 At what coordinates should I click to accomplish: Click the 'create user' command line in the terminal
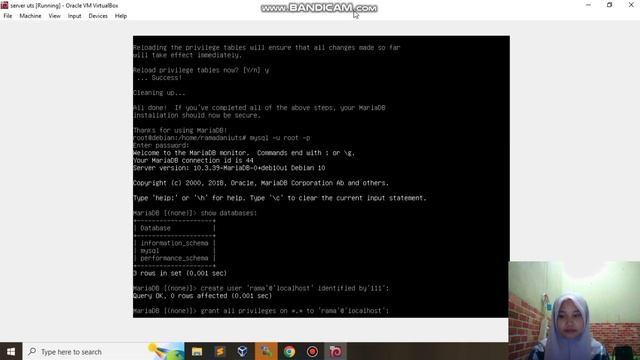point(261,288)
